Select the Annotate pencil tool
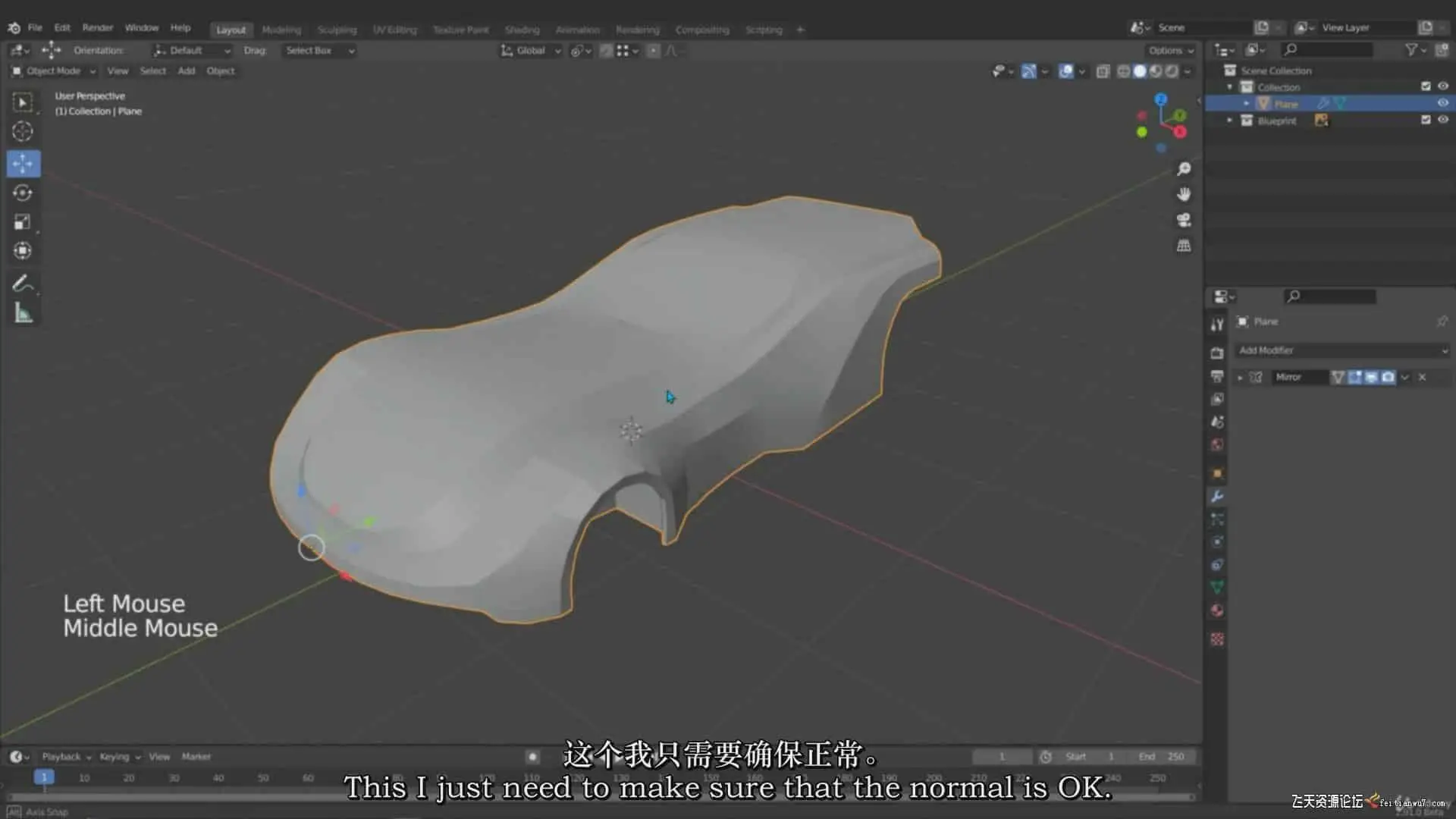This screenshot has height=819, width=1456. click(x=23, y=284)
